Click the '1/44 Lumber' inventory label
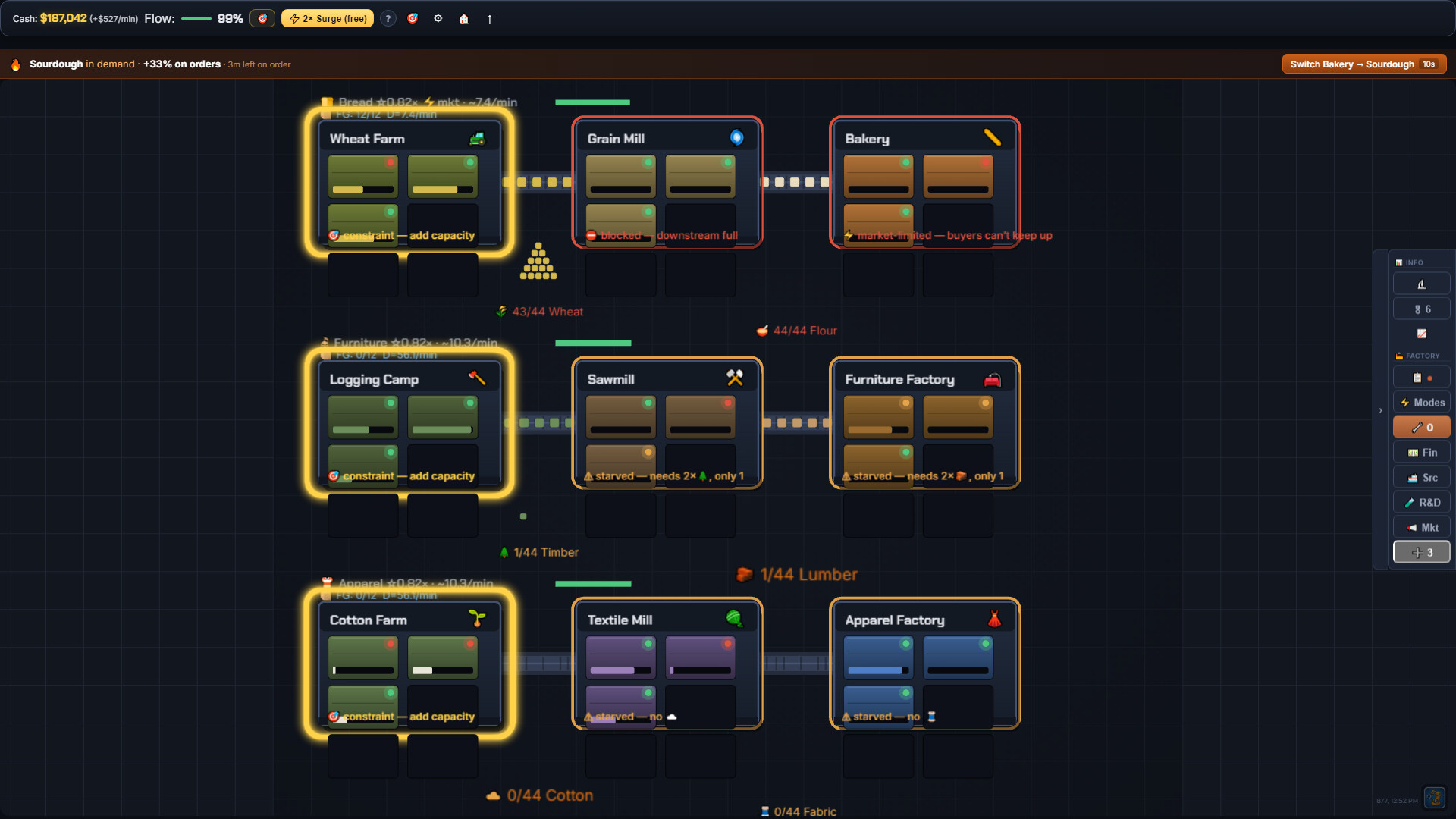The image size is (1456, 819). [797, 575]
